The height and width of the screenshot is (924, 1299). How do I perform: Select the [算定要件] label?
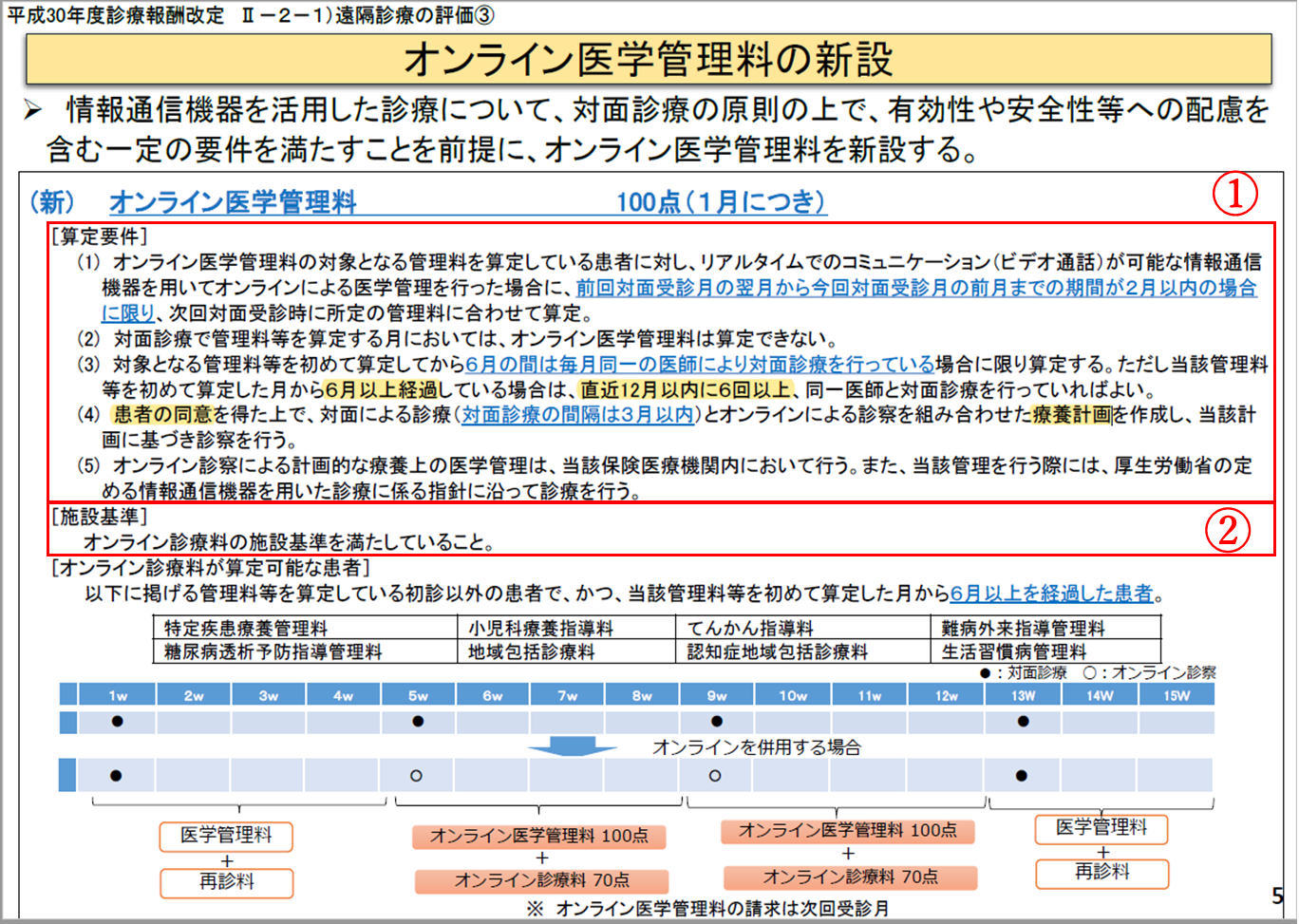tap(100, 236)
